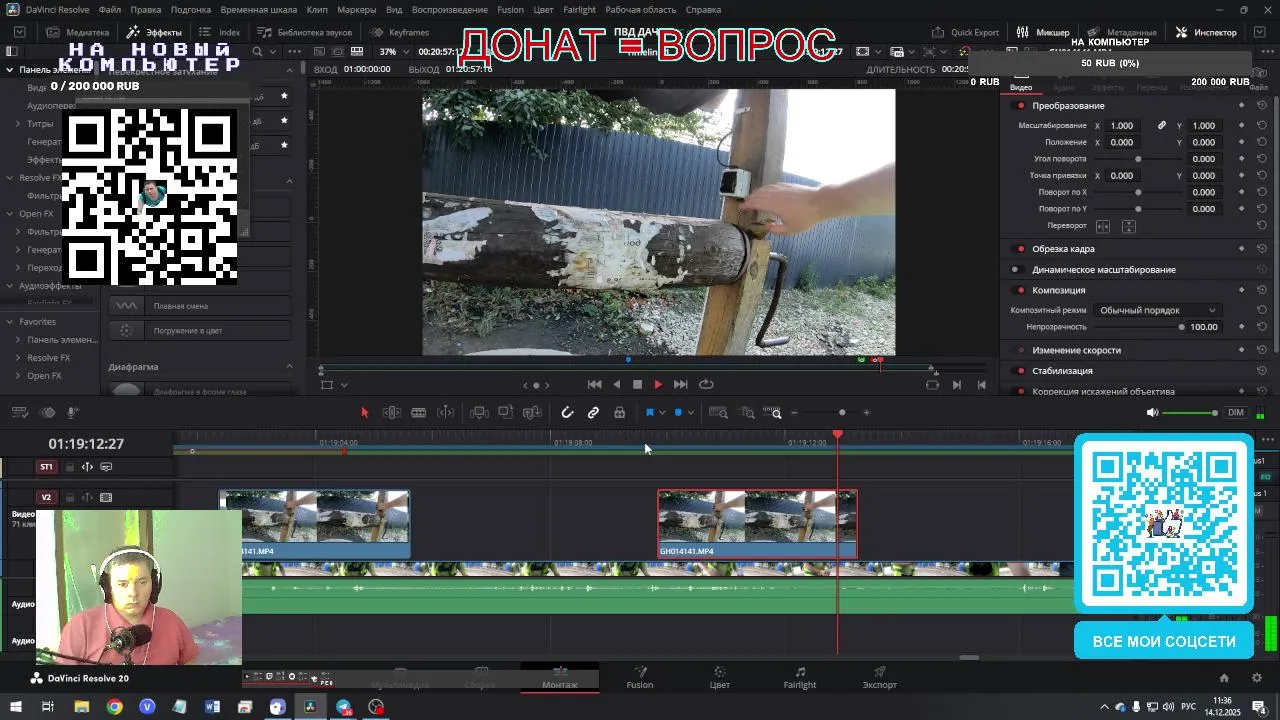Open the Файл menu
Image resolution: width=1280 pixels, height=720 pixels.
pos(110,9)
